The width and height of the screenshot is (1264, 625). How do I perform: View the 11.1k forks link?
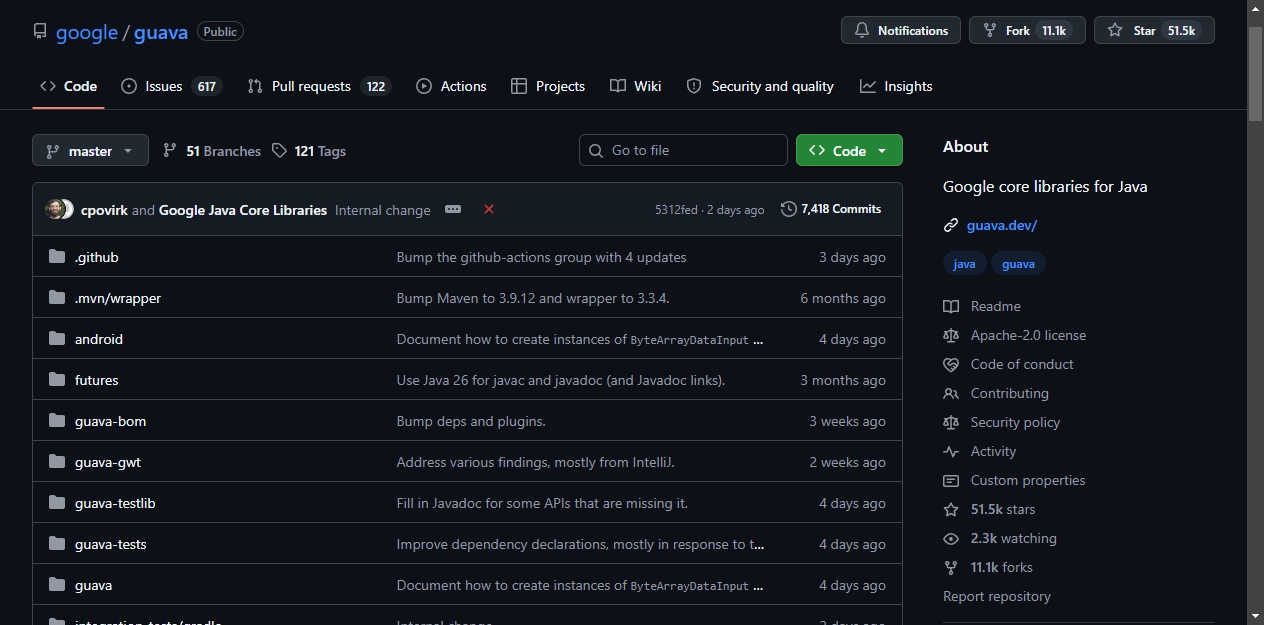(988, 567)
